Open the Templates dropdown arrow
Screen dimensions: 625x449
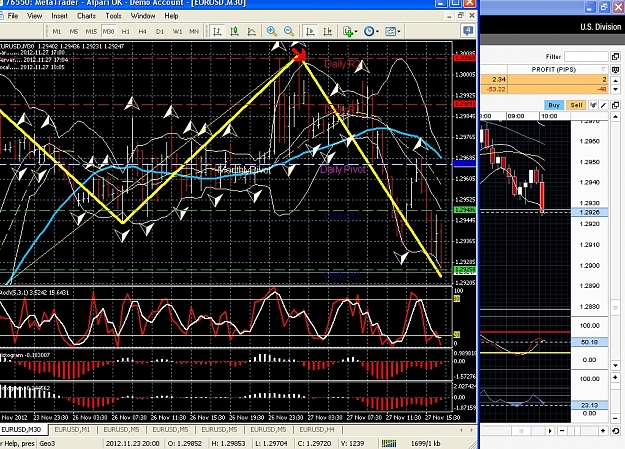coord(398,32)
